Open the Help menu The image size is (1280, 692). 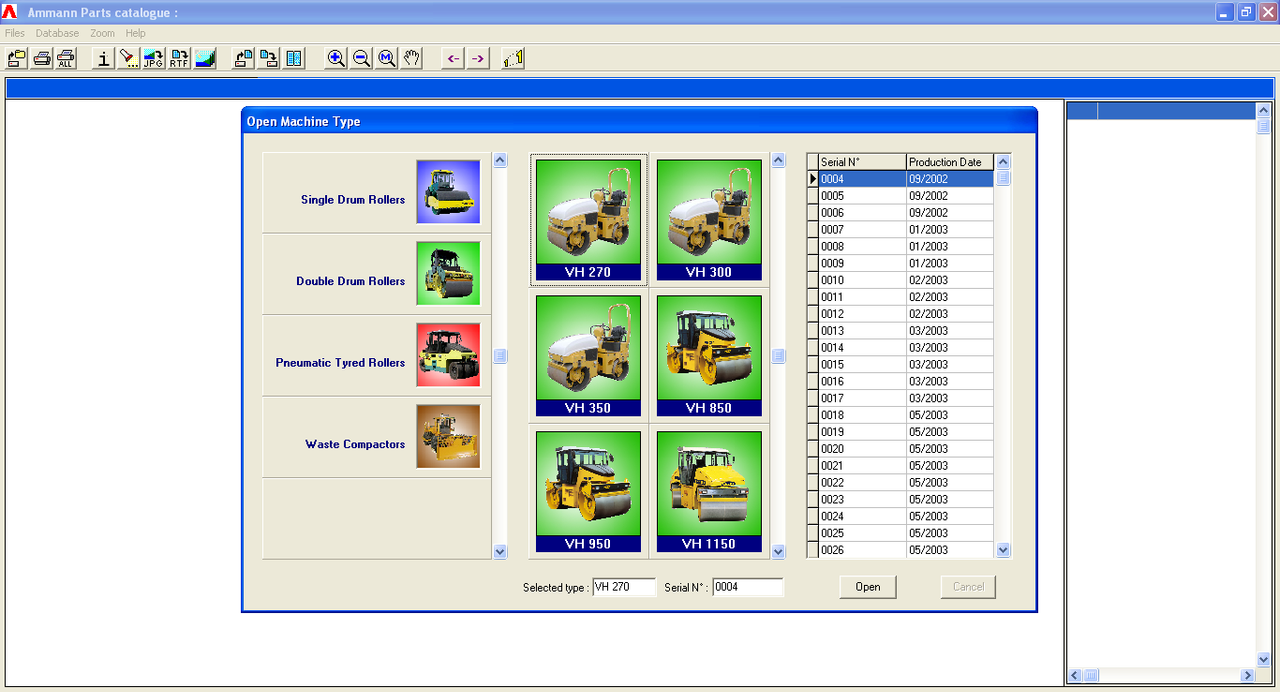[x=135, y=33]
